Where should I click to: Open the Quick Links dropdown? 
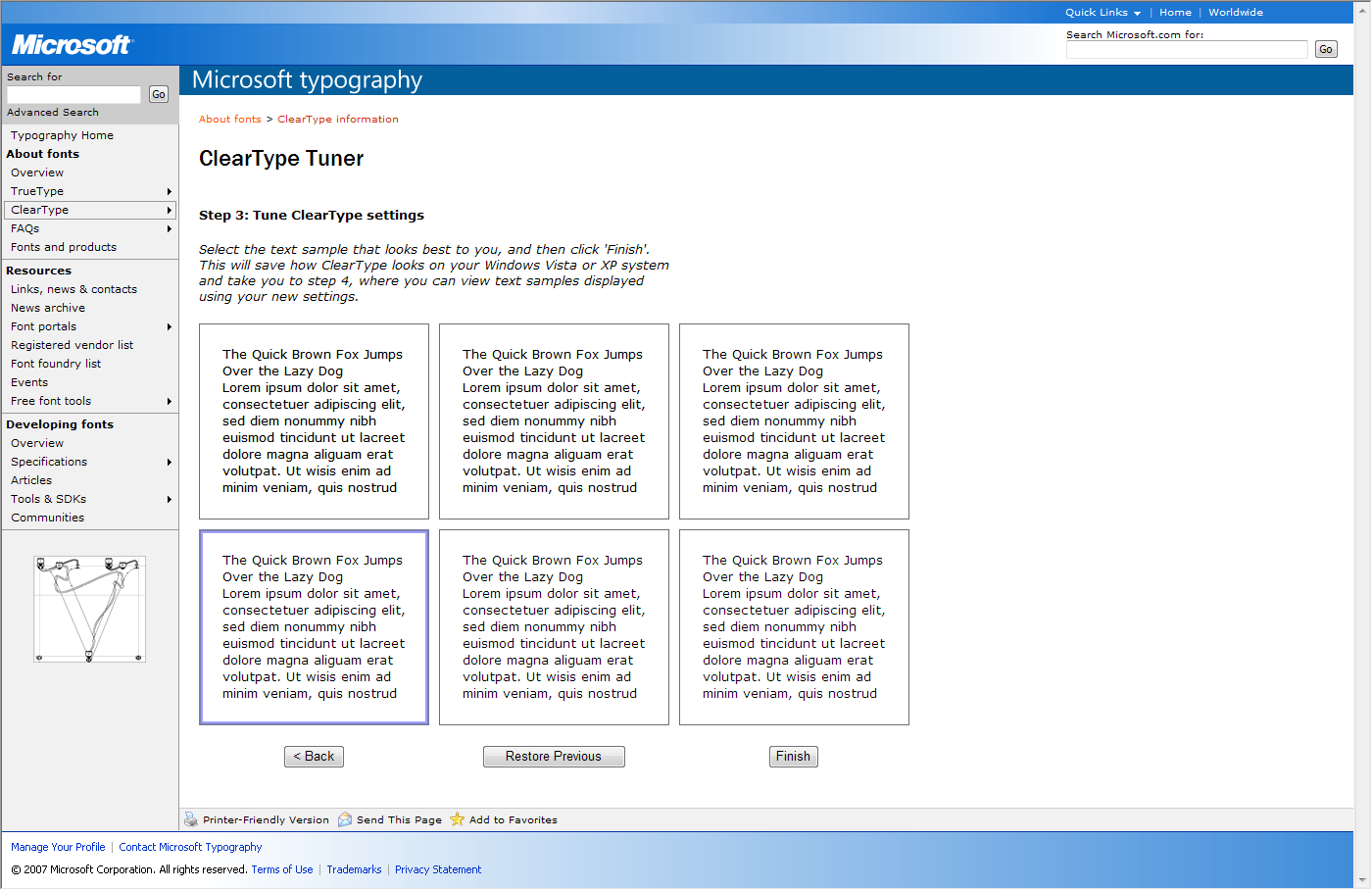click(1102, 13)
